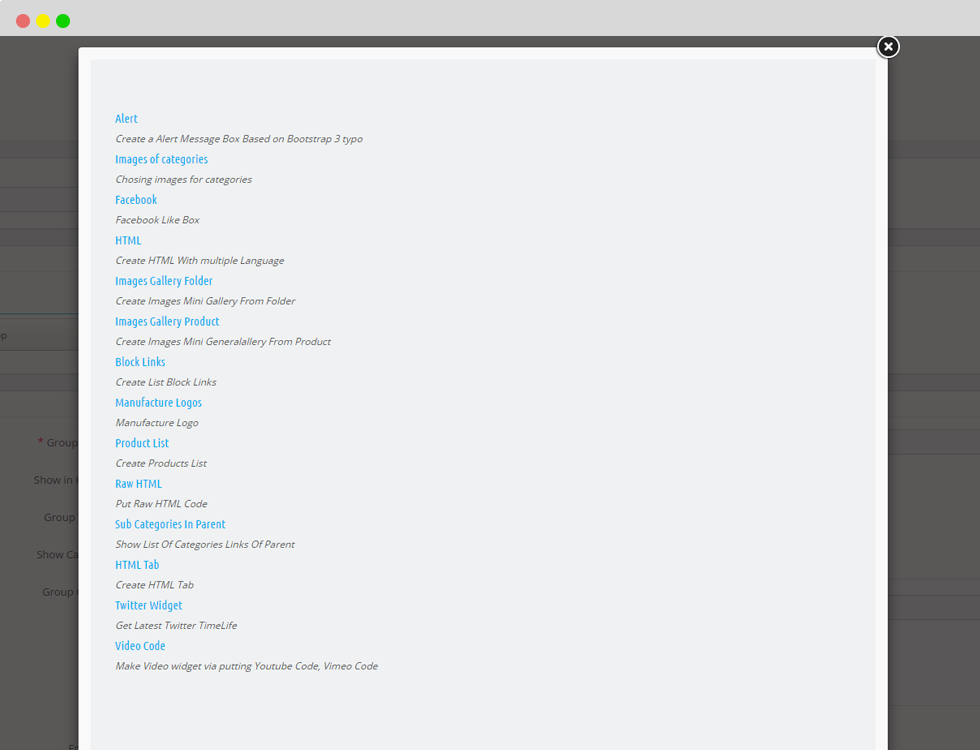Viewport: 980px width, 750px height.
Task: Click the yellow minimize window dot
Action: pos(43,21)
